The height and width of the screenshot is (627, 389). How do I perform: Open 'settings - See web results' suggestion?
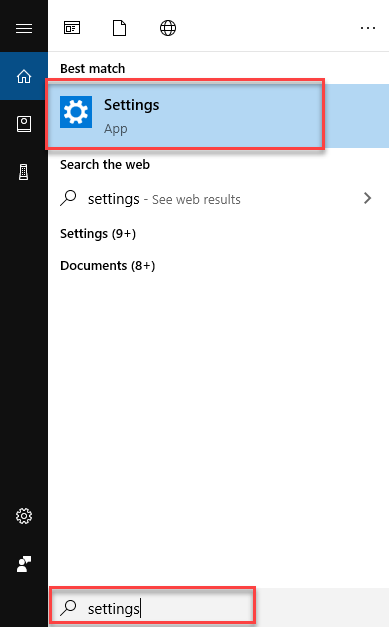(218, 199)
